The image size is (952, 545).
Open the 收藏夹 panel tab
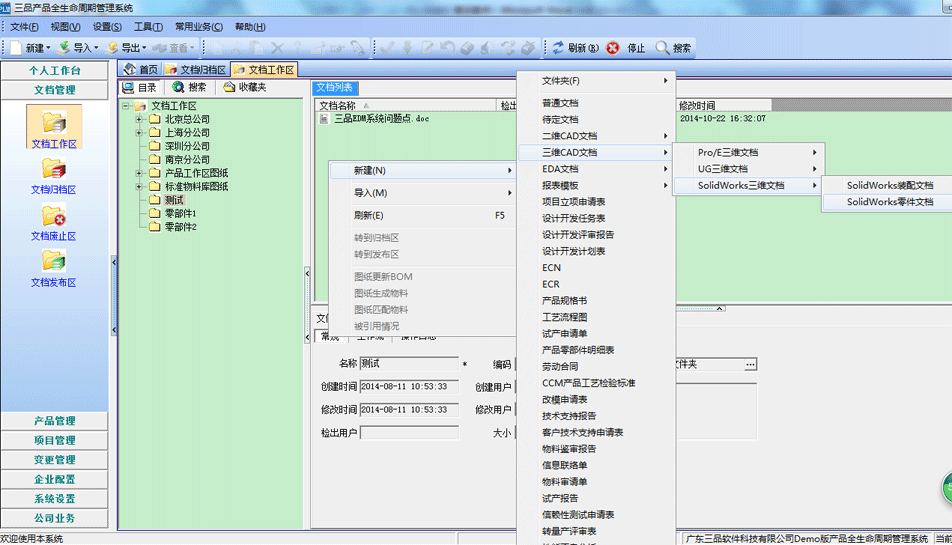pyautogui.click(x=244, y=87)
